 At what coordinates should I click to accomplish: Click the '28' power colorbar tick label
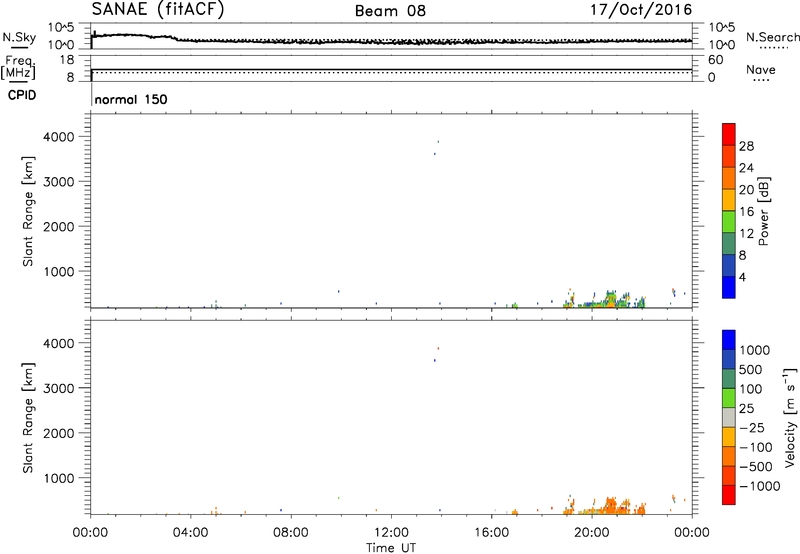pos(746,146)
